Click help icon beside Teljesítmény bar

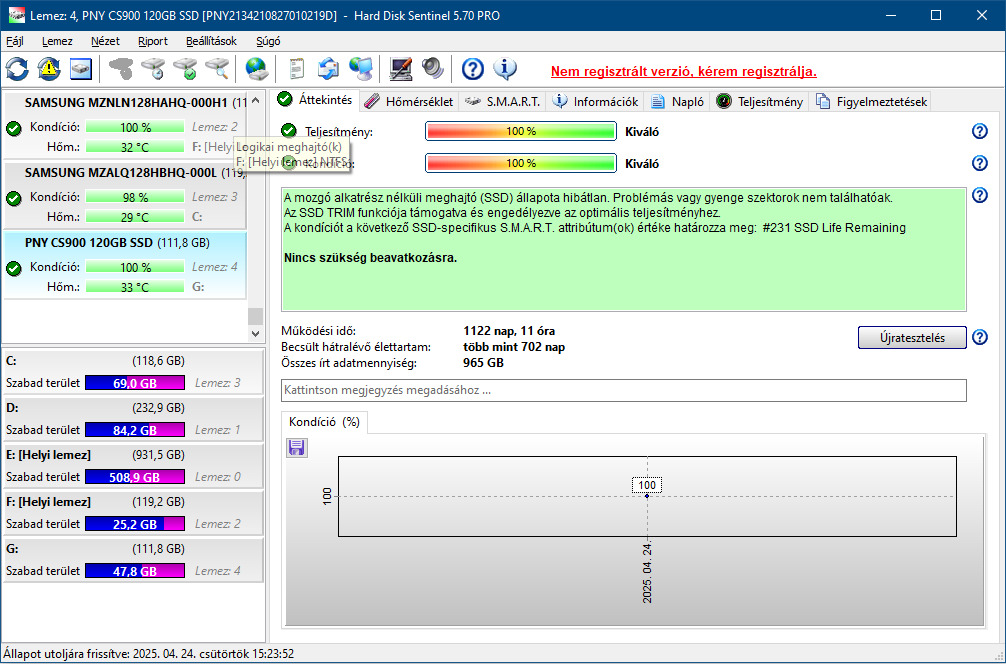[980, 132]
